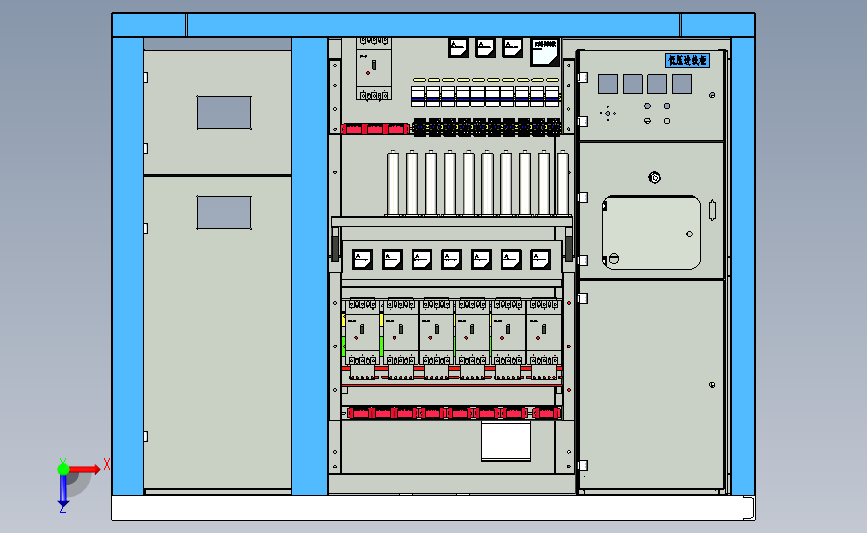Pick the far-left blue frame pillar
Image resolution: width=867 pixels, height=533 pixels.
(x=128, y=266)
